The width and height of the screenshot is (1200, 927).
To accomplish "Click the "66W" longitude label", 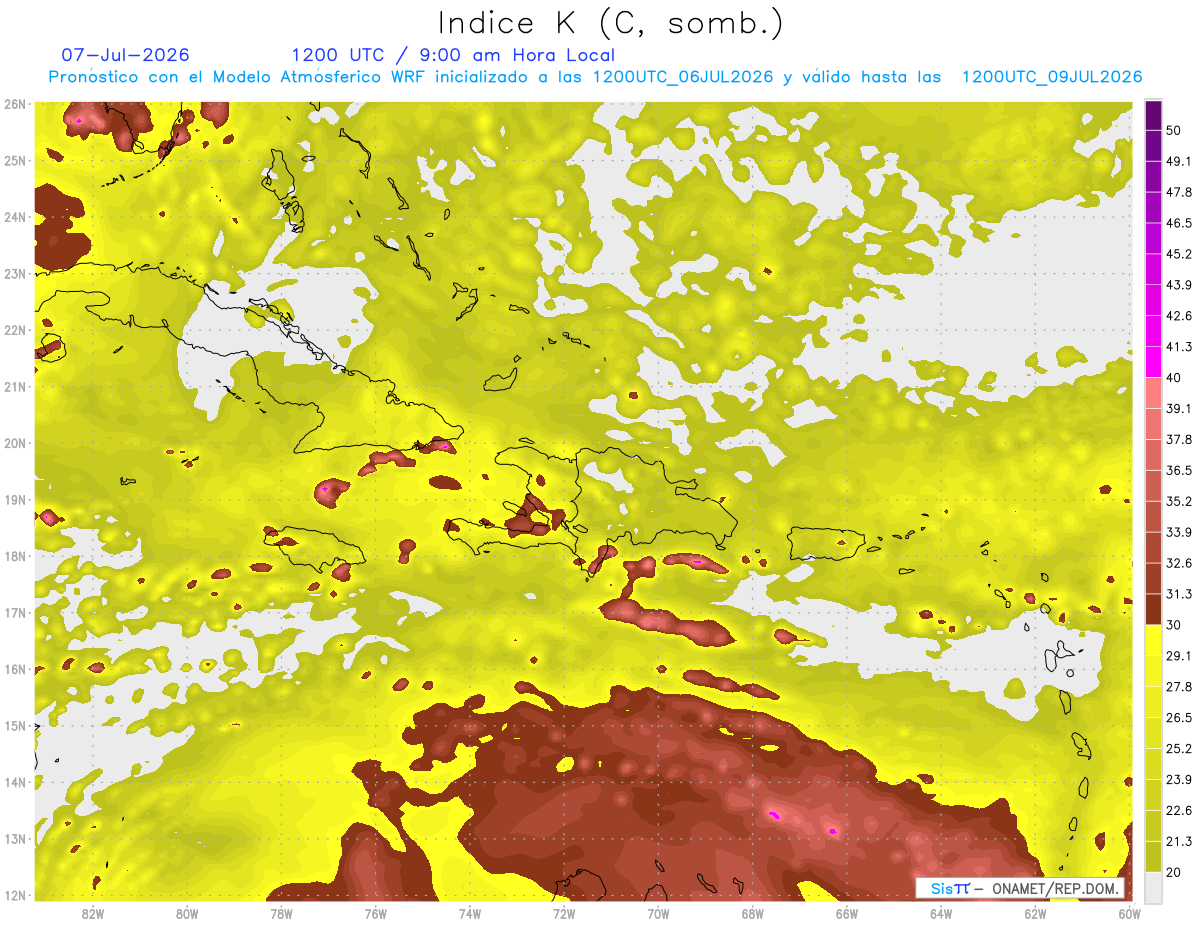I will (846, 913).
